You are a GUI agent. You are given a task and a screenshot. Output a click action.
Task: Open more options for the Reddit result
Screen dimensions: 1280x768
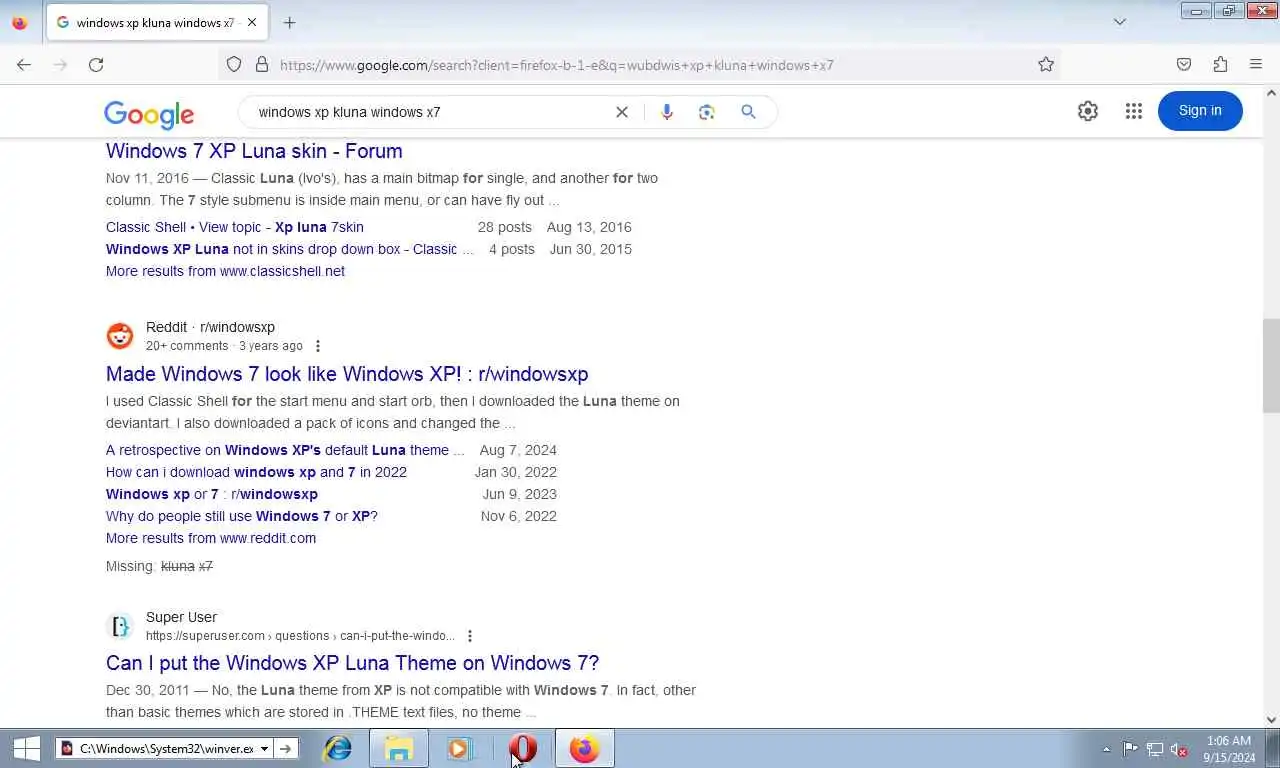pos(318,346)
